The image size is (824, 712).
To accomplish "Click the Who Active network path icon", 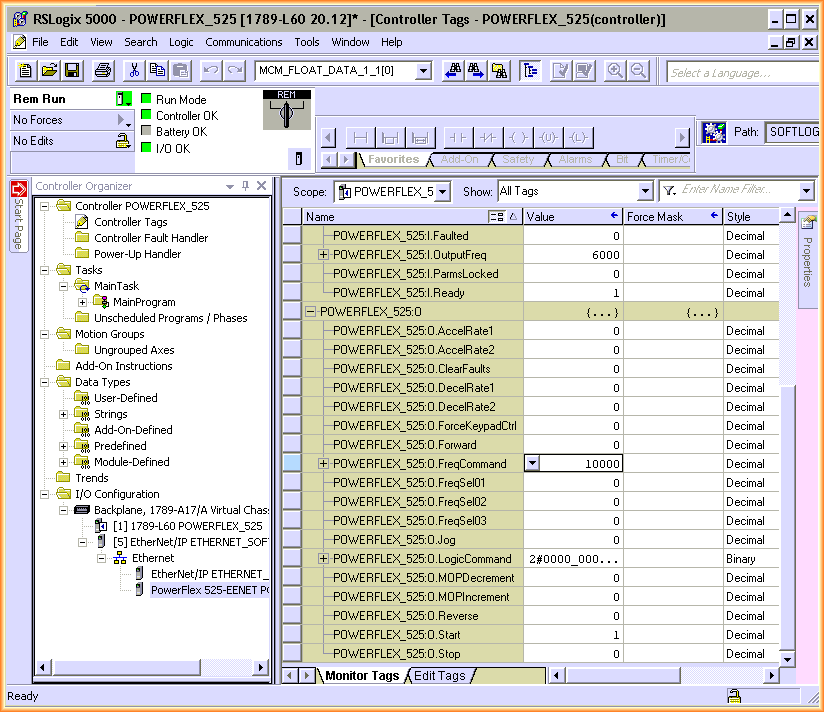I will (x=714, y=132).
